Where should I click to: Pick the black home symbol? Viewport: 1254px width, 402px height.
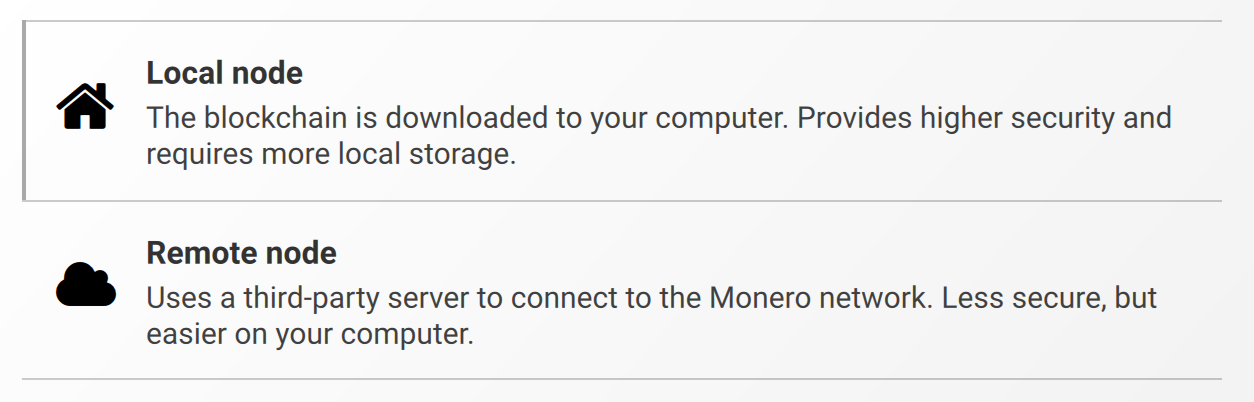[85, 106]
